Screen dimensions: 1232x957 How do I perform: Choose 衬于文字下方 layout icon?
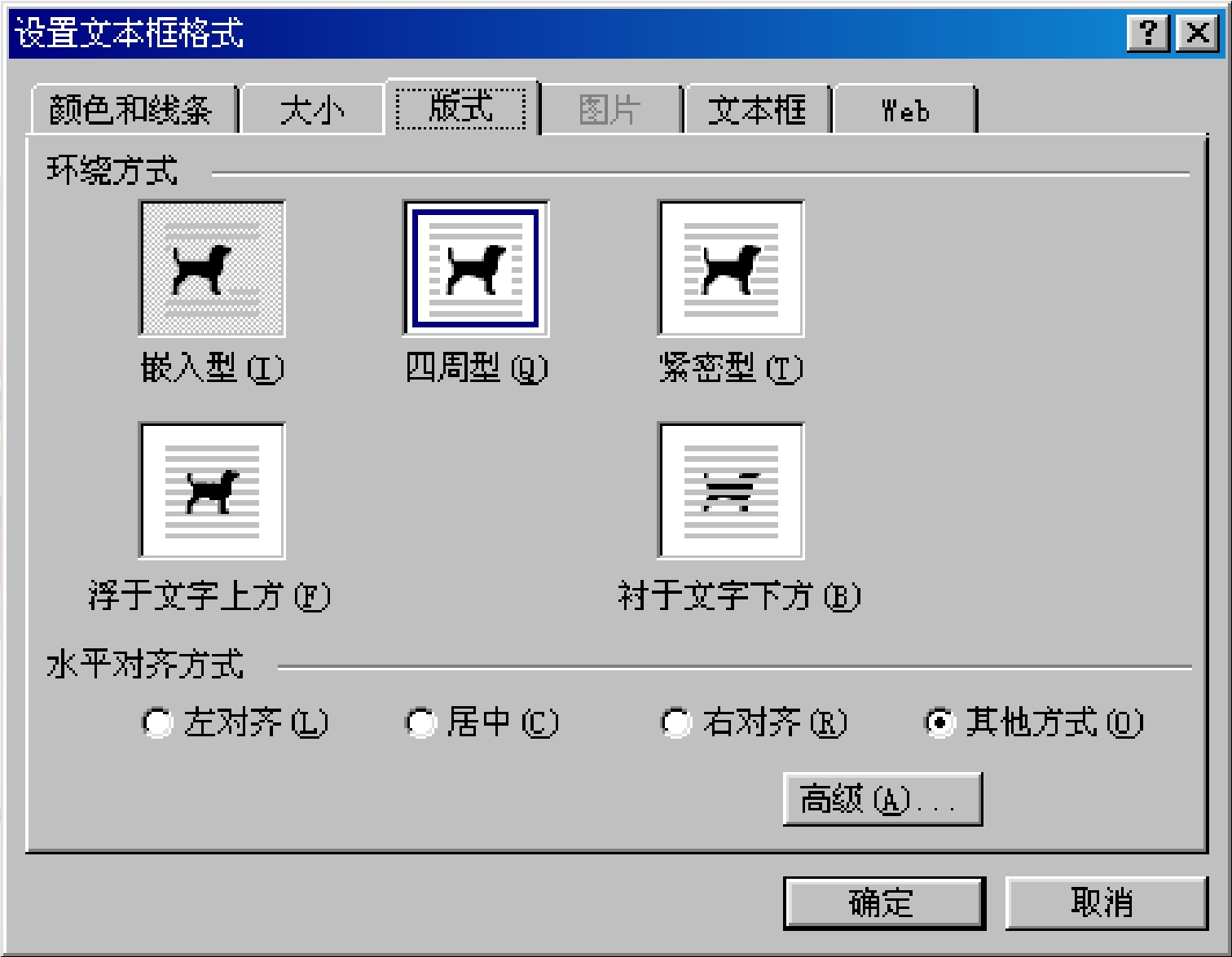pos(731,490)
